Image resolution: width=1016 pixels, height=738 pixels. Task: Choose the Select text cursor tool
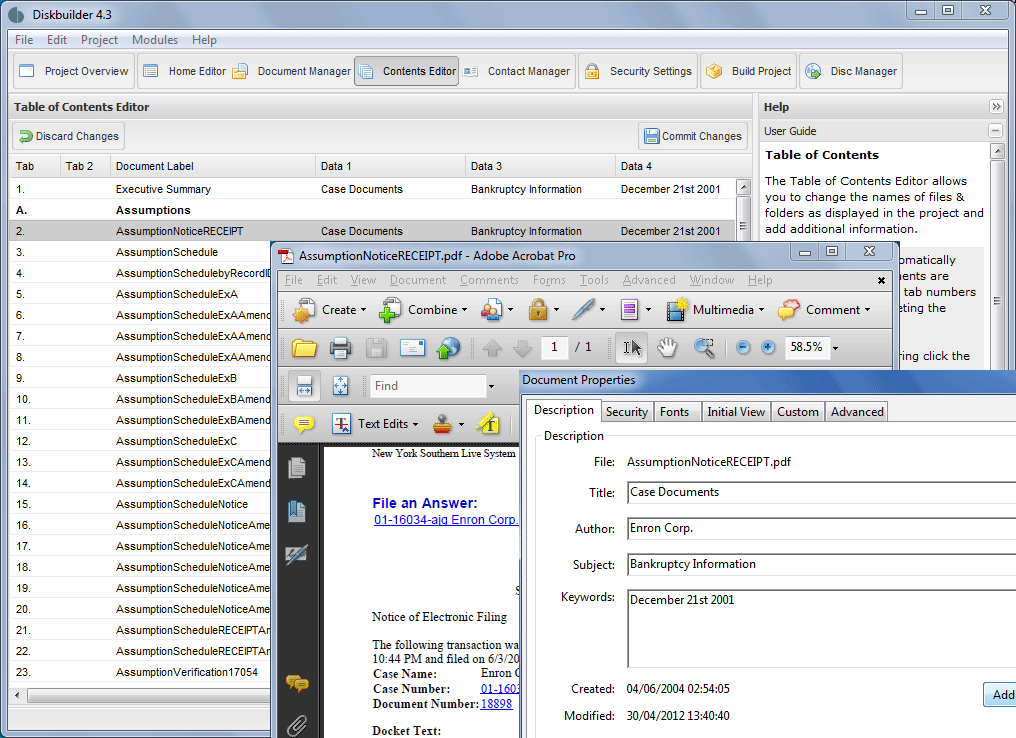click(631, 348)
